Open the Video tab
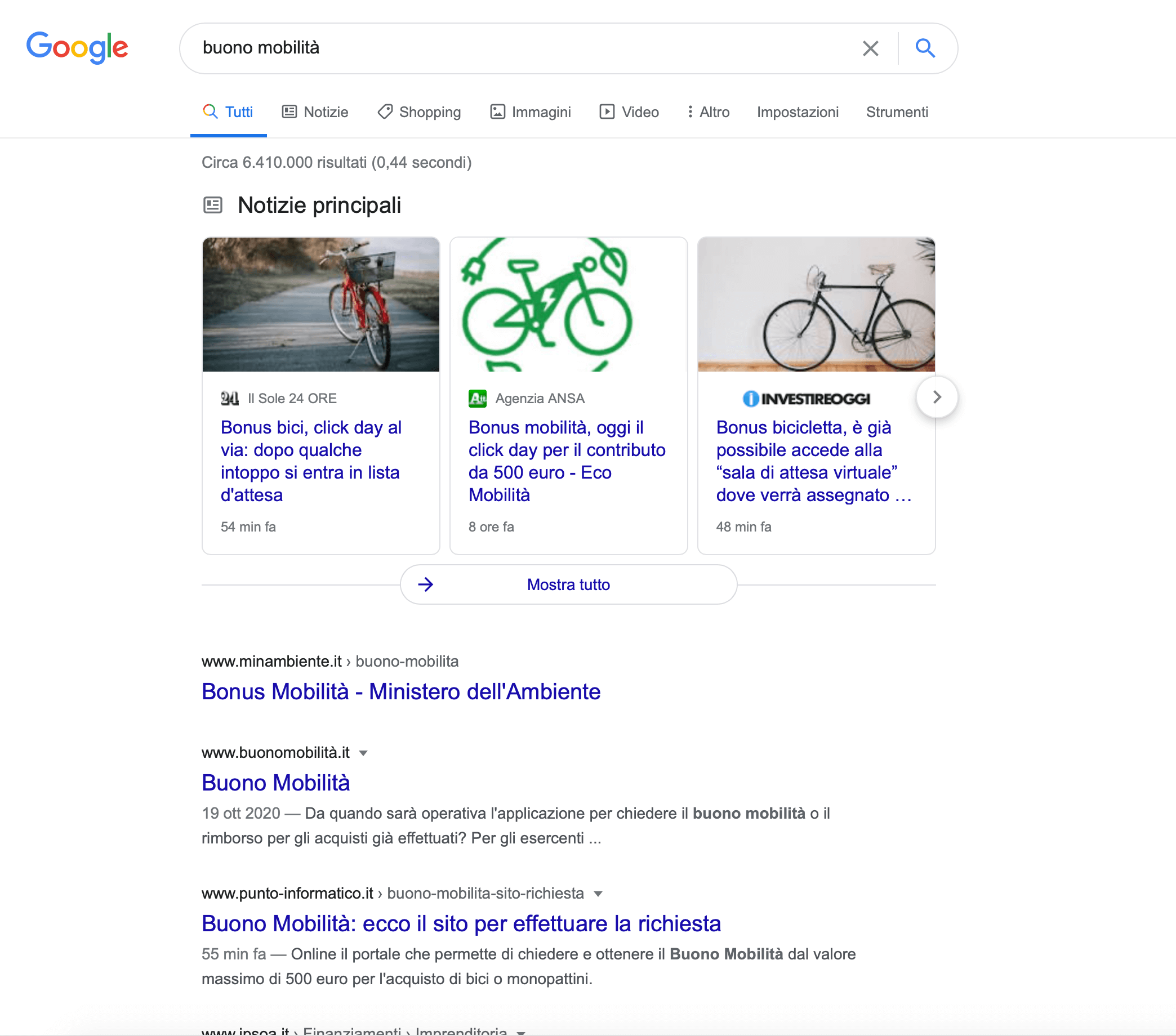 629,112
